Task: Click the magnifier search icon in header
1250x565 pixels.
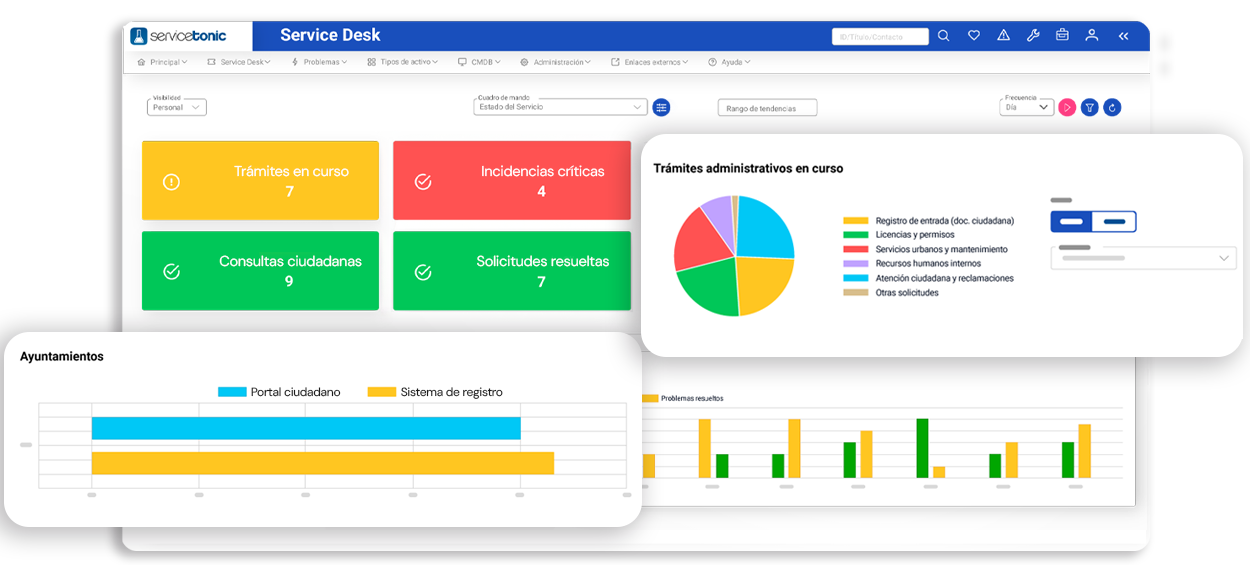Action: point(943,36)
